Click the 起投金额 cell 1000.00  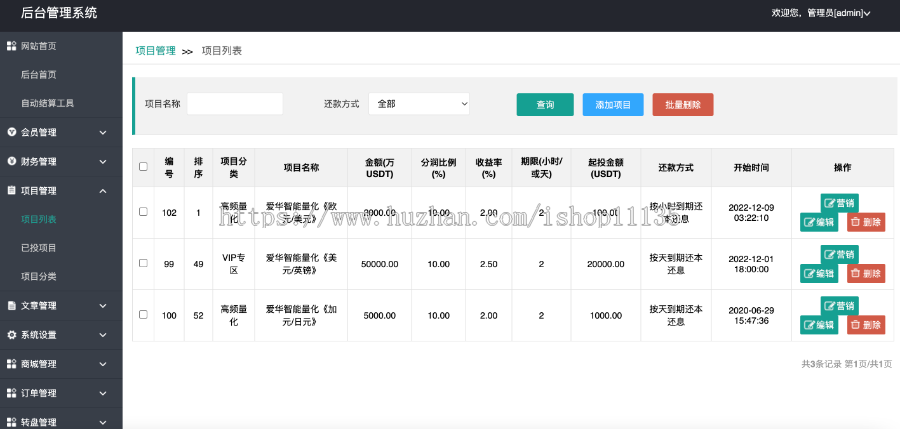point(606,315)
